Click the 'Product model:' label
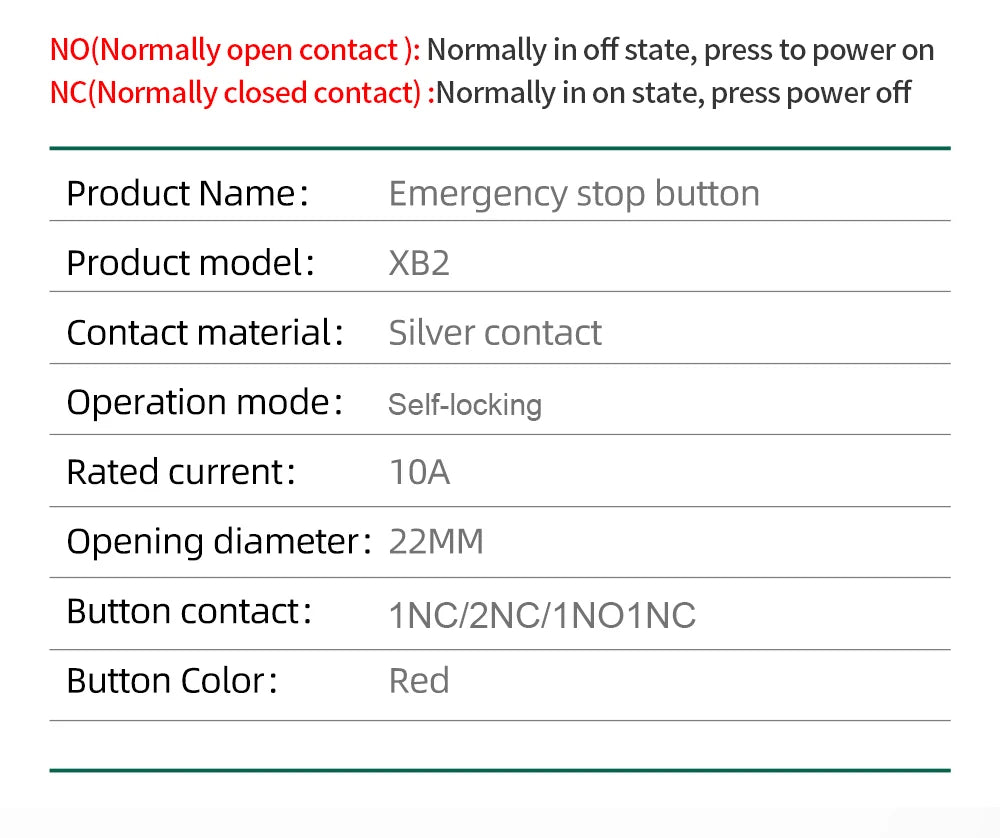This screenshot has height=838, width=1000. point(191,263)
